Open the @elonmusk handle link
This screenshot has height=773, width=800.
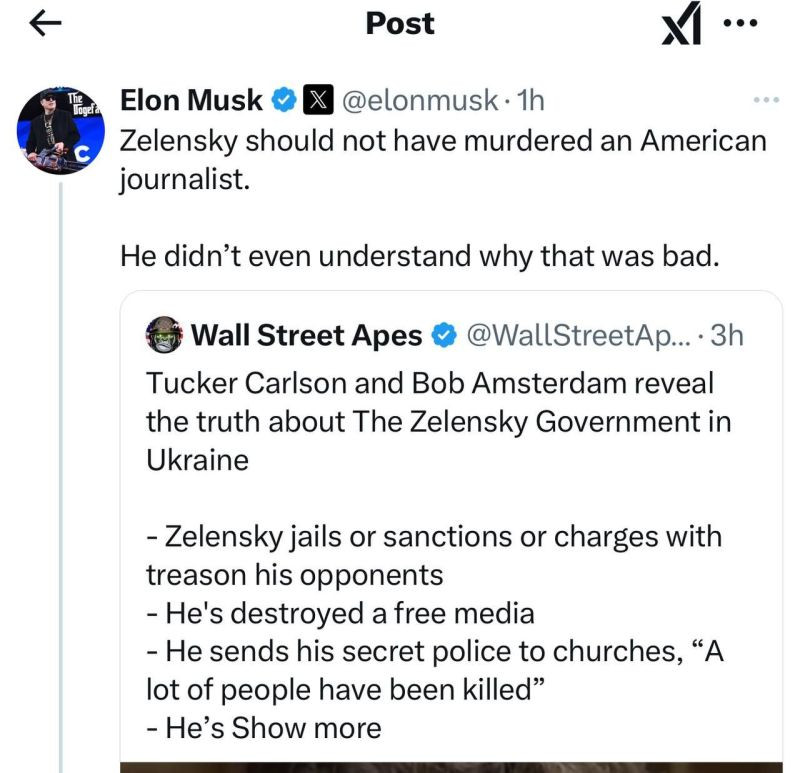[x=420, y=100]
